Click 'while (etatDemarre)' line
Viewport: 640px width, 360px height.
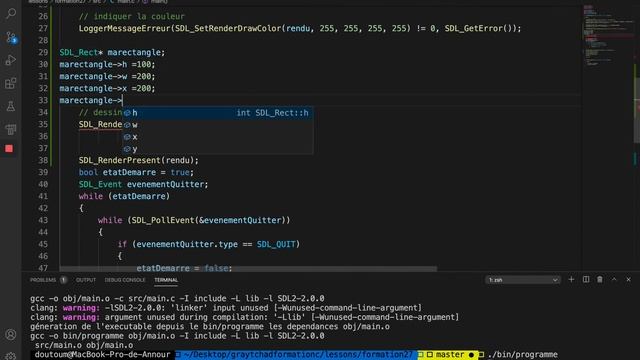[x=124, y=196]
